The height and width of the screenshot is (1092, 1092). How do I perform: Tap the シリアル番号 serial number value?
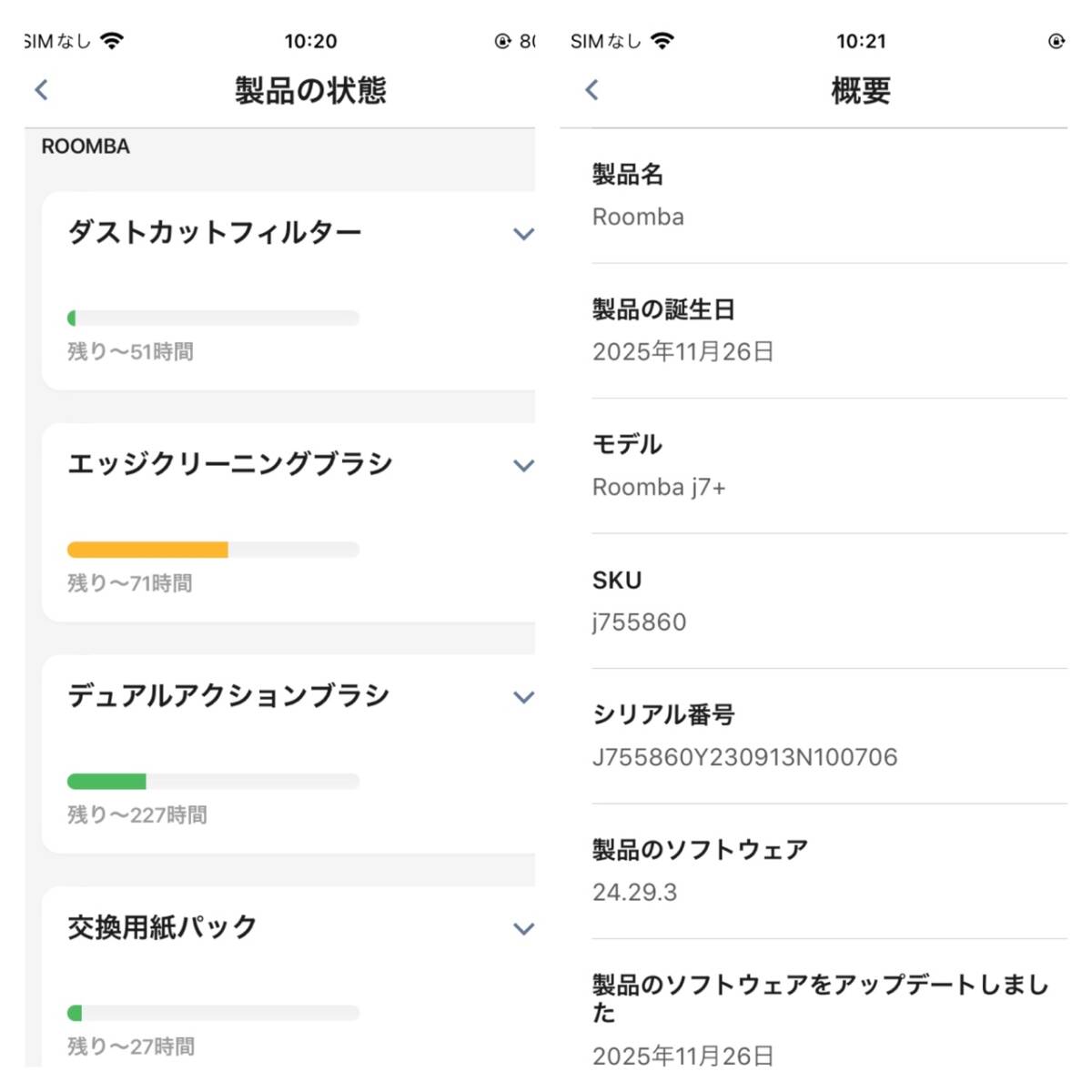click(744, 757)
